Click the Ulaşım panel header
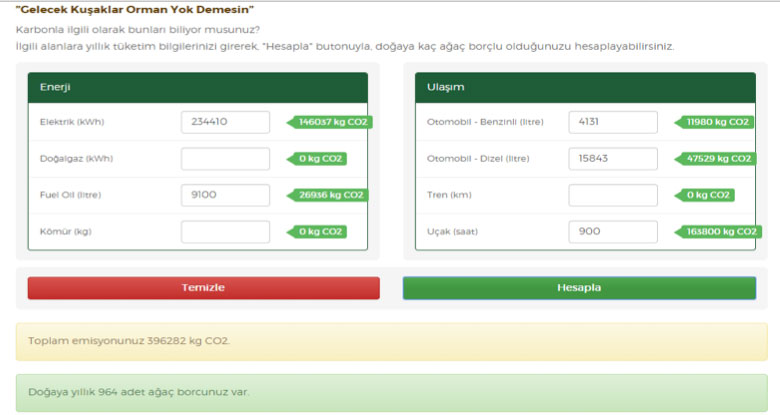Image resolution: width=780 pixels, height=415 pixels. (x=584, y=87)
